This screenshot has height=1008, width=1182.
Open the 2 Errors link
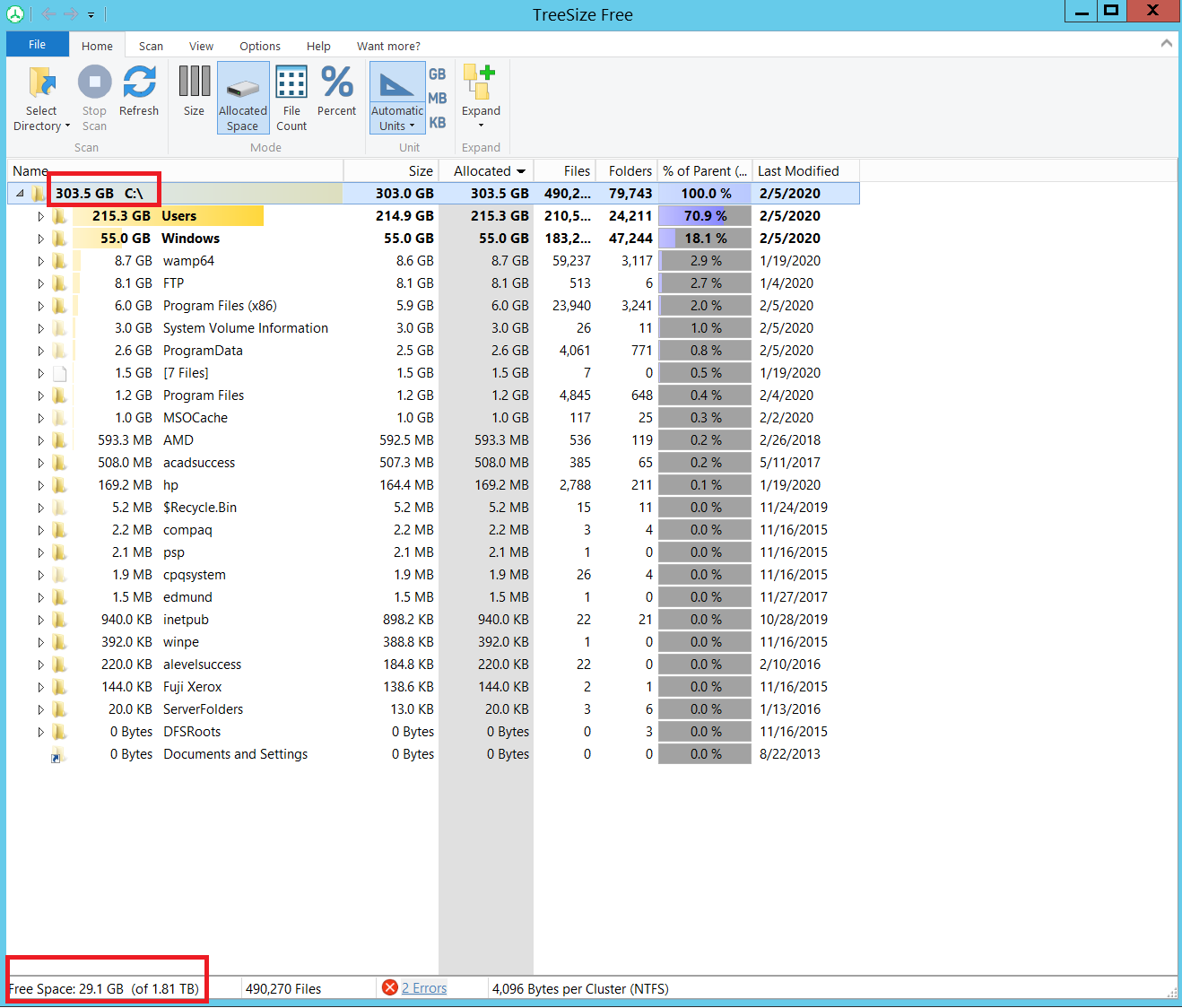(424, 988)
